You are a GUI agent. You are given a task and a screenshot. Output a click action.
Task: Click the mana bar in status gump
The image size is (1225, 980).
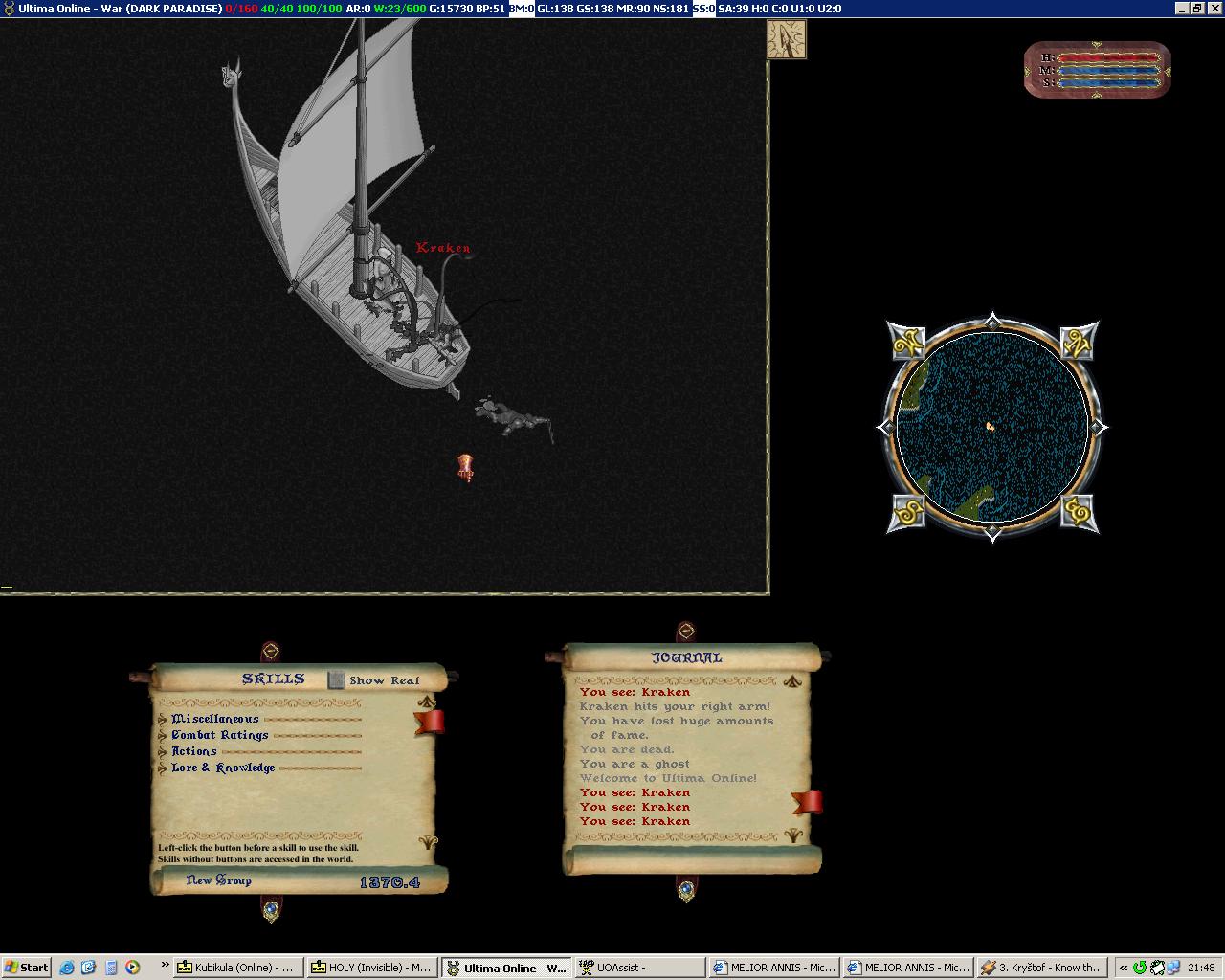click(1109, 71)
